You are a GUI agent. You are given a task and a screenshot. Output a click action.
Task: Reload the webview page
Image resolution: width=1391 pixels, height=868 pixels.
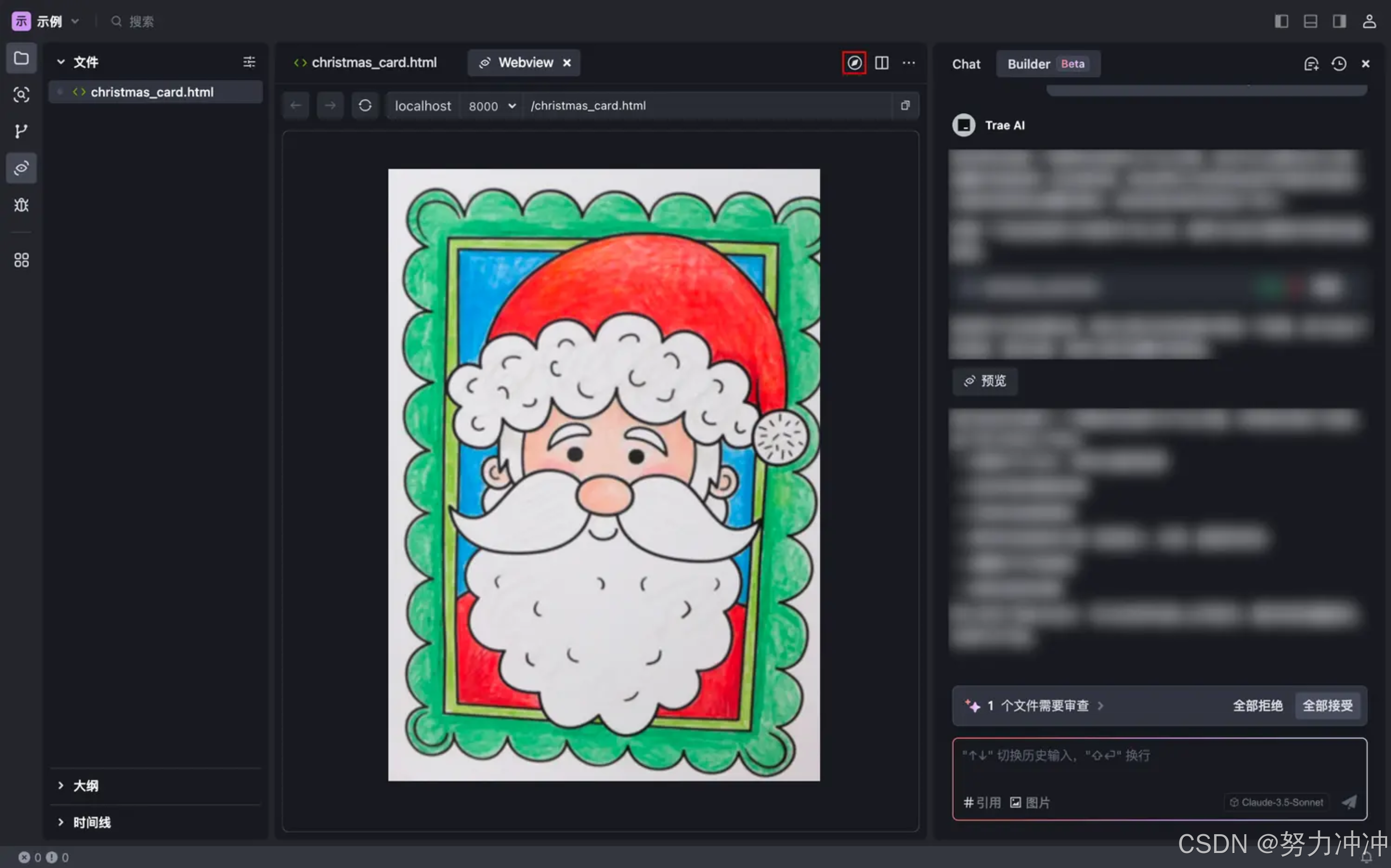tap(365, 106)
